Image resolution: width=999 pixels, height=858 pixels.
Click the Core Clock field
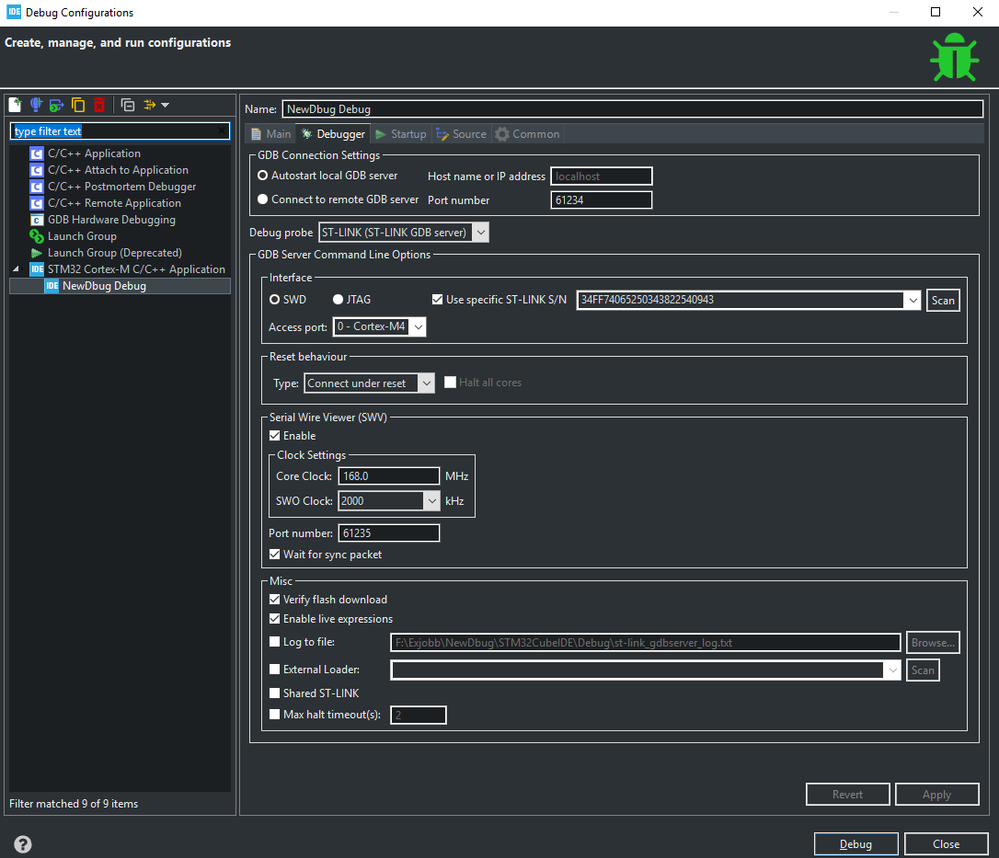[x=389, y=476]
